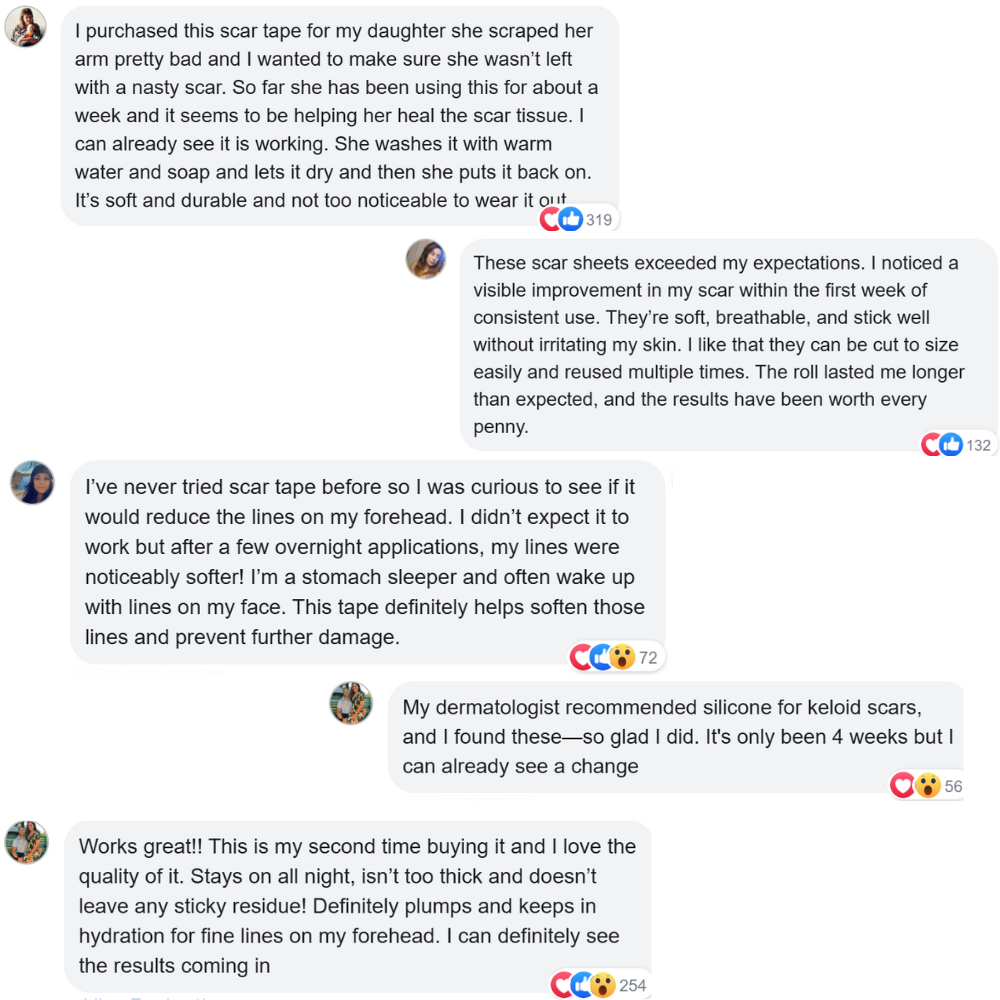Click the heart reaction on the daughter's scar tape comment
1000x1000 pixels.
(x=551, y=219)
